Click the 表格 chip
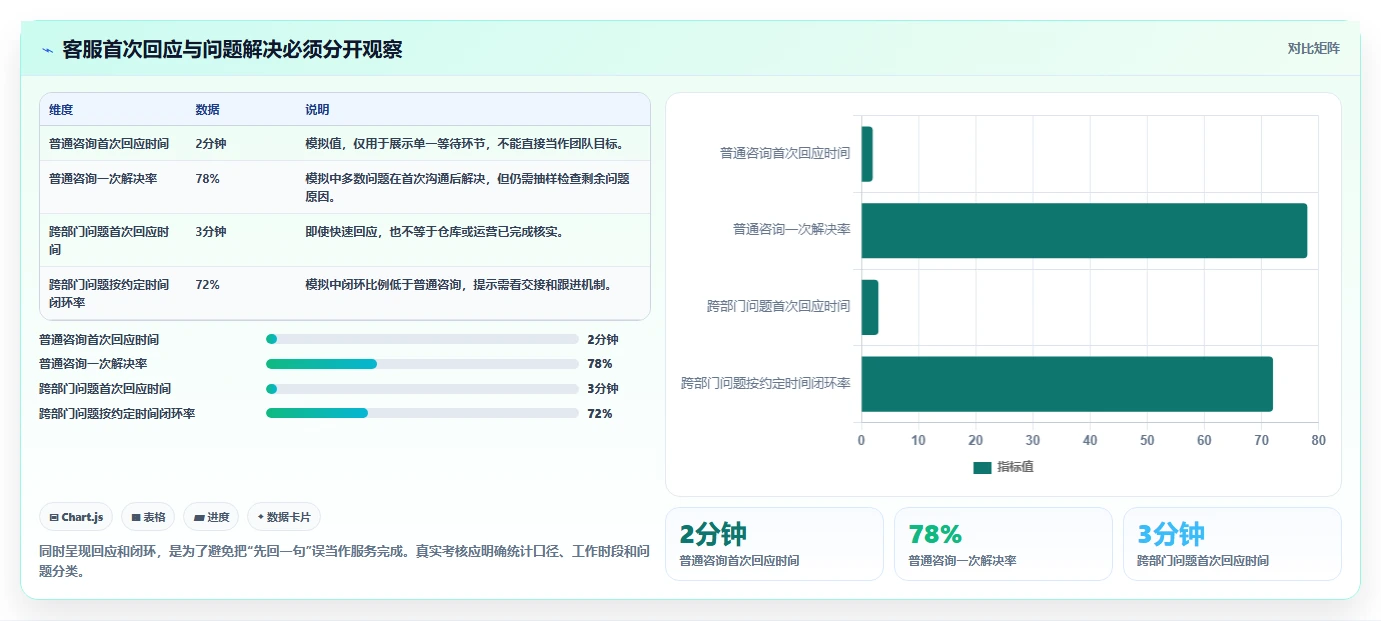The image size is (1381, 621). pos(148,517)
